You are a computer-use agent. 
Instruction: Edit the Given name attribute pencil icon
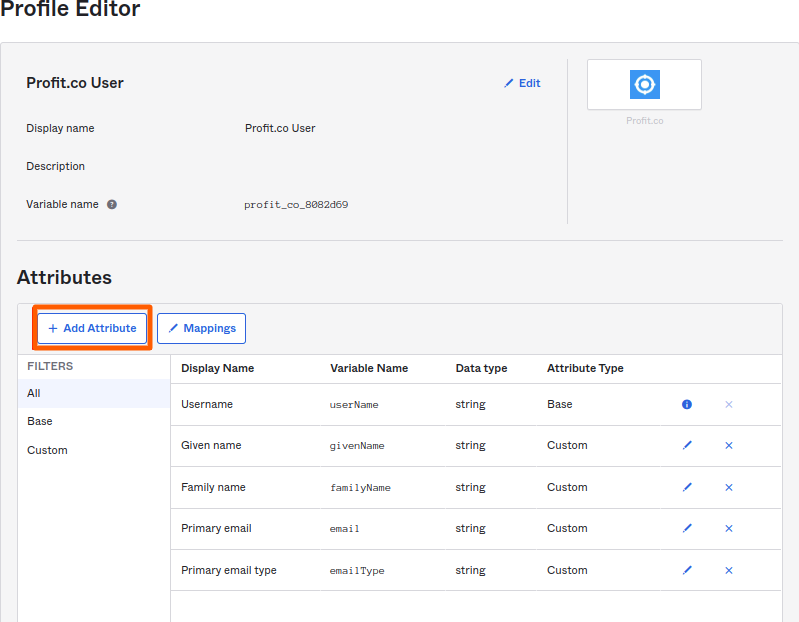point(687,446)
